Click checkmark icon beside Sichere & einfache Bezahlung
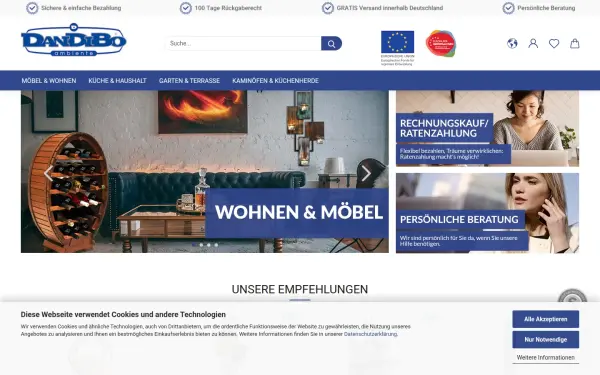The image size is (600, 375). pyautogui.click(x=32, y=8)
